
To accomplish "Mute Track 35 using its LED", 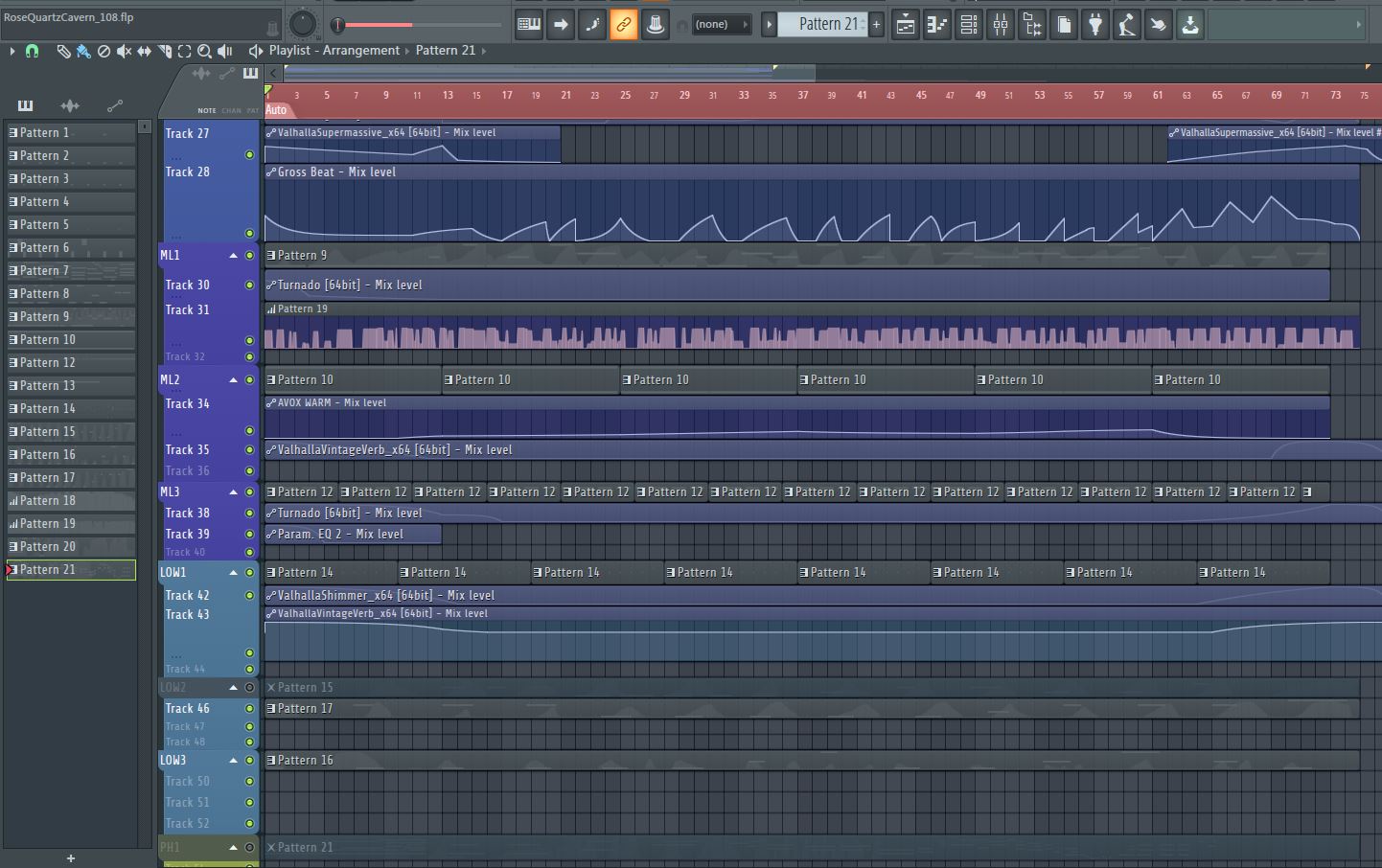I will pyautogui.click(x=249, y=450).
